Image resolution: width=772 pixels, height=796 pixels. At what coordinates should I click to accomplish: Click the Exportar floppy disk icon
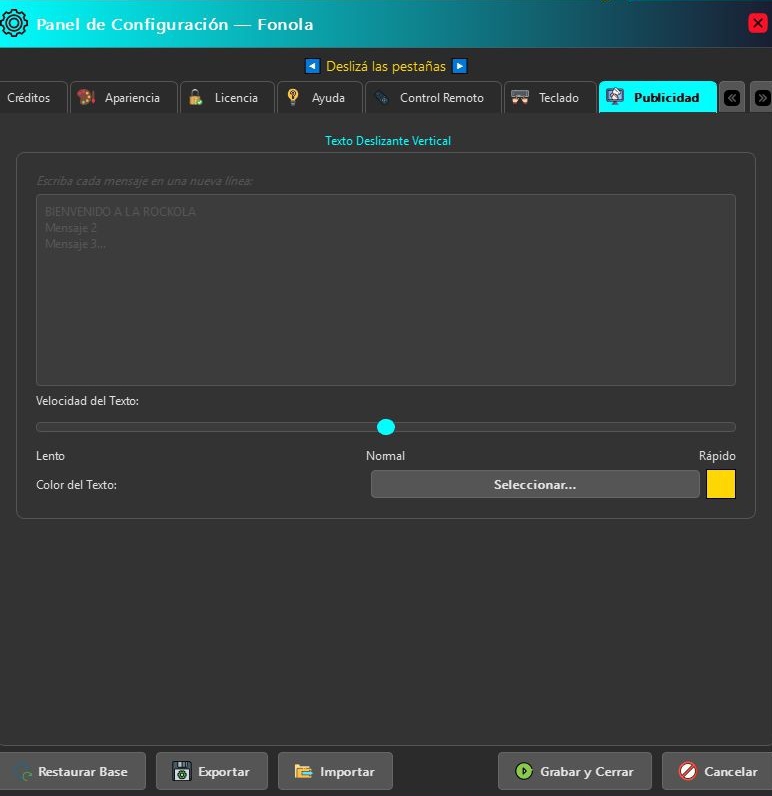click(x=182, y=771)
